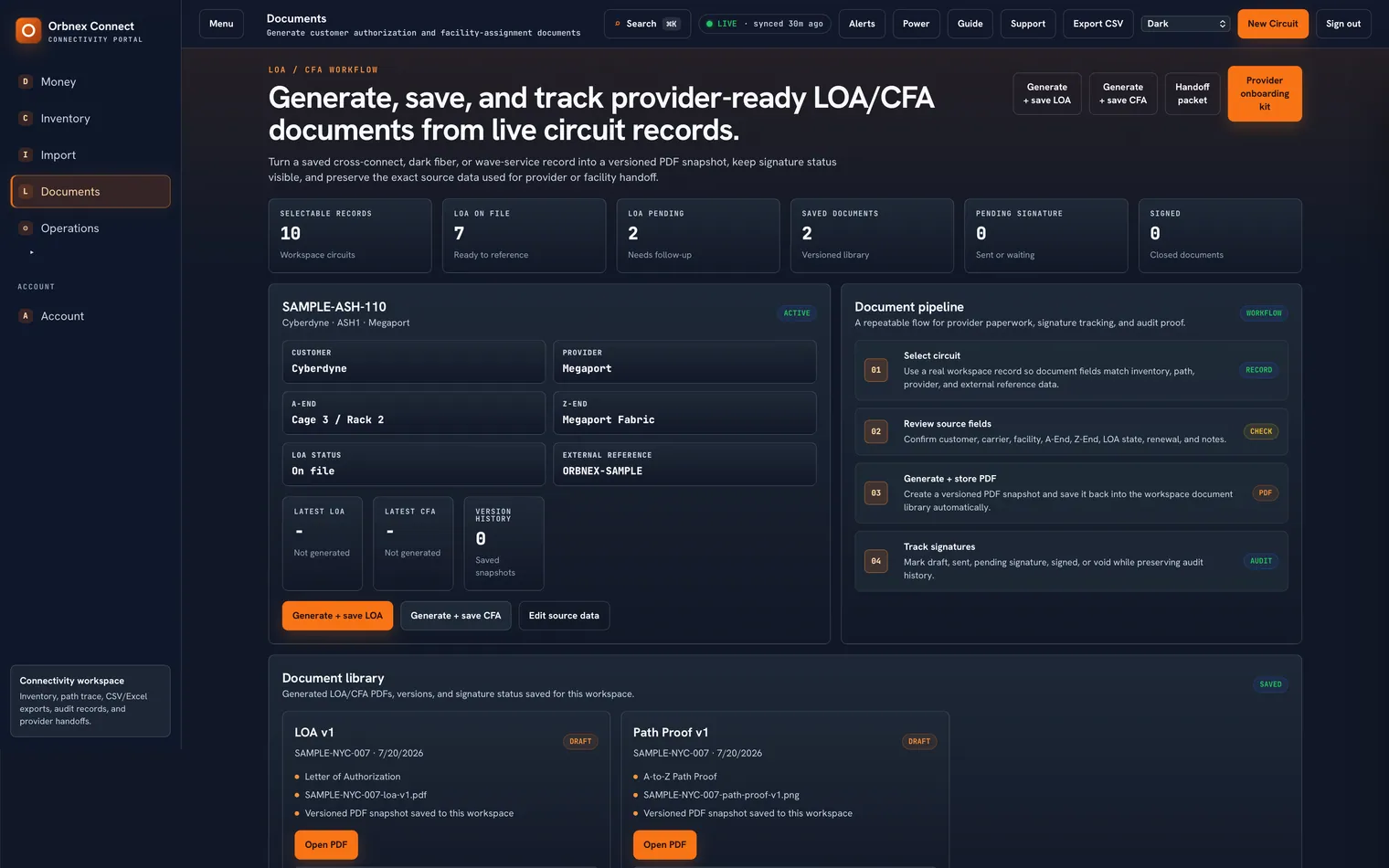Click the Latest CFA tile
The image size is (1389, 868).
coord(413,544)
